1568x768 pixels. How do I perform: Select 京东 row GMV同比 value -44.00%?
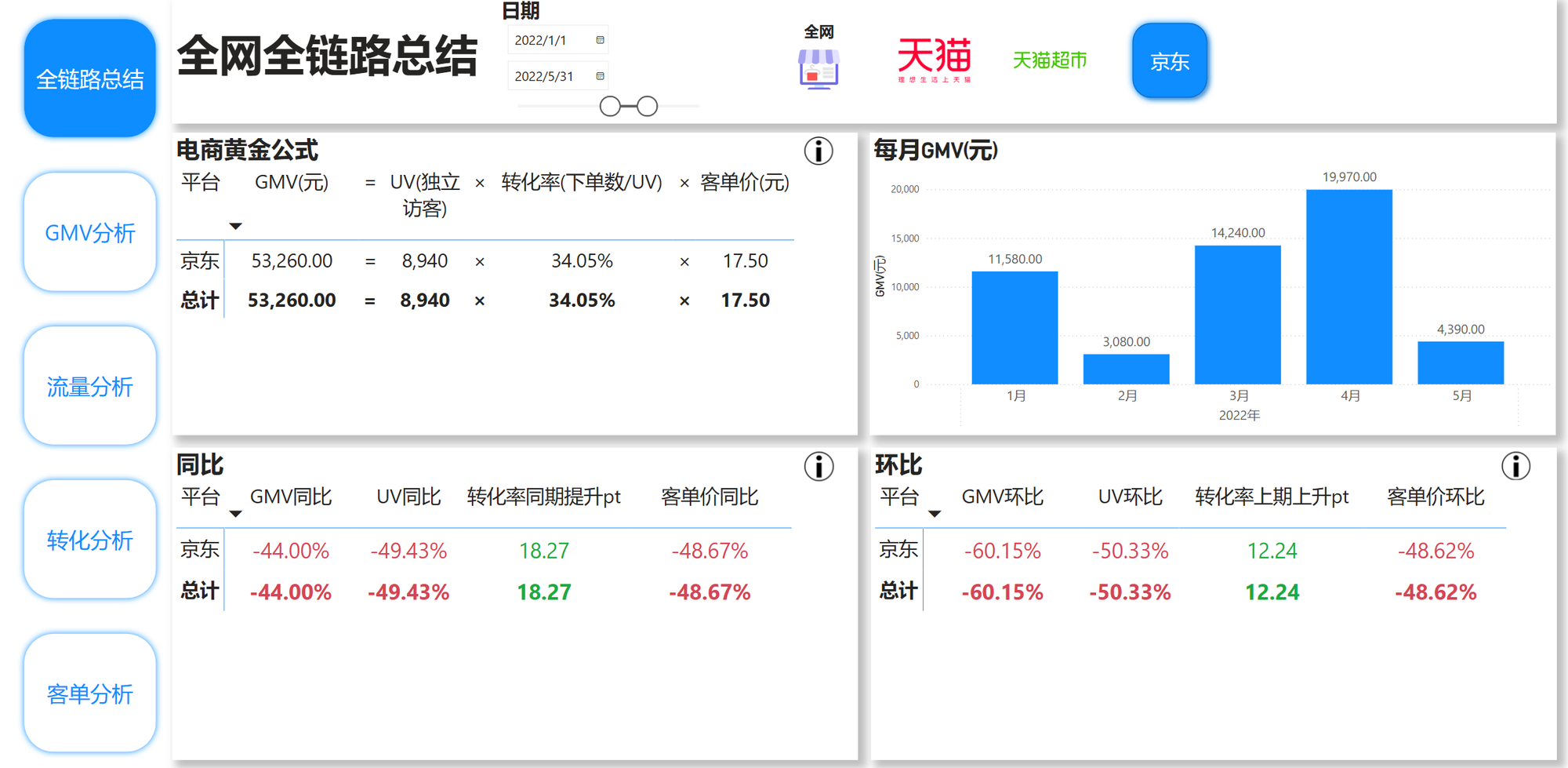pyautogui.click(x=291, y=551)
